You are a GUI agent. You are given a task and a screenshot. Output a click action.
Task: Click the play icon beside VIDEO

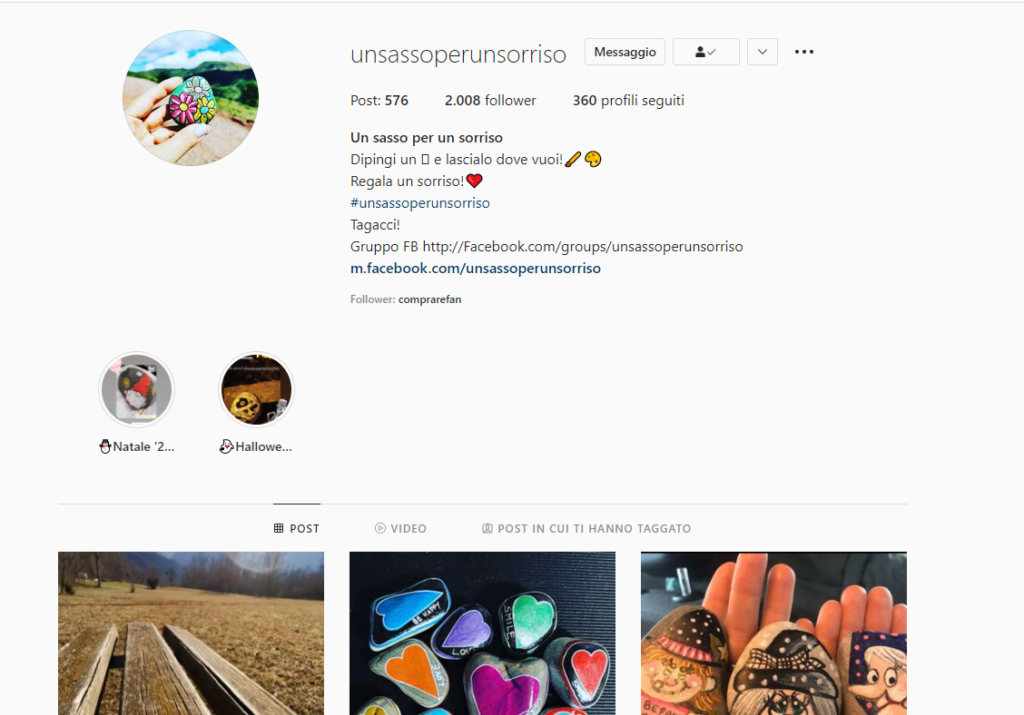(x=380, y=528)
